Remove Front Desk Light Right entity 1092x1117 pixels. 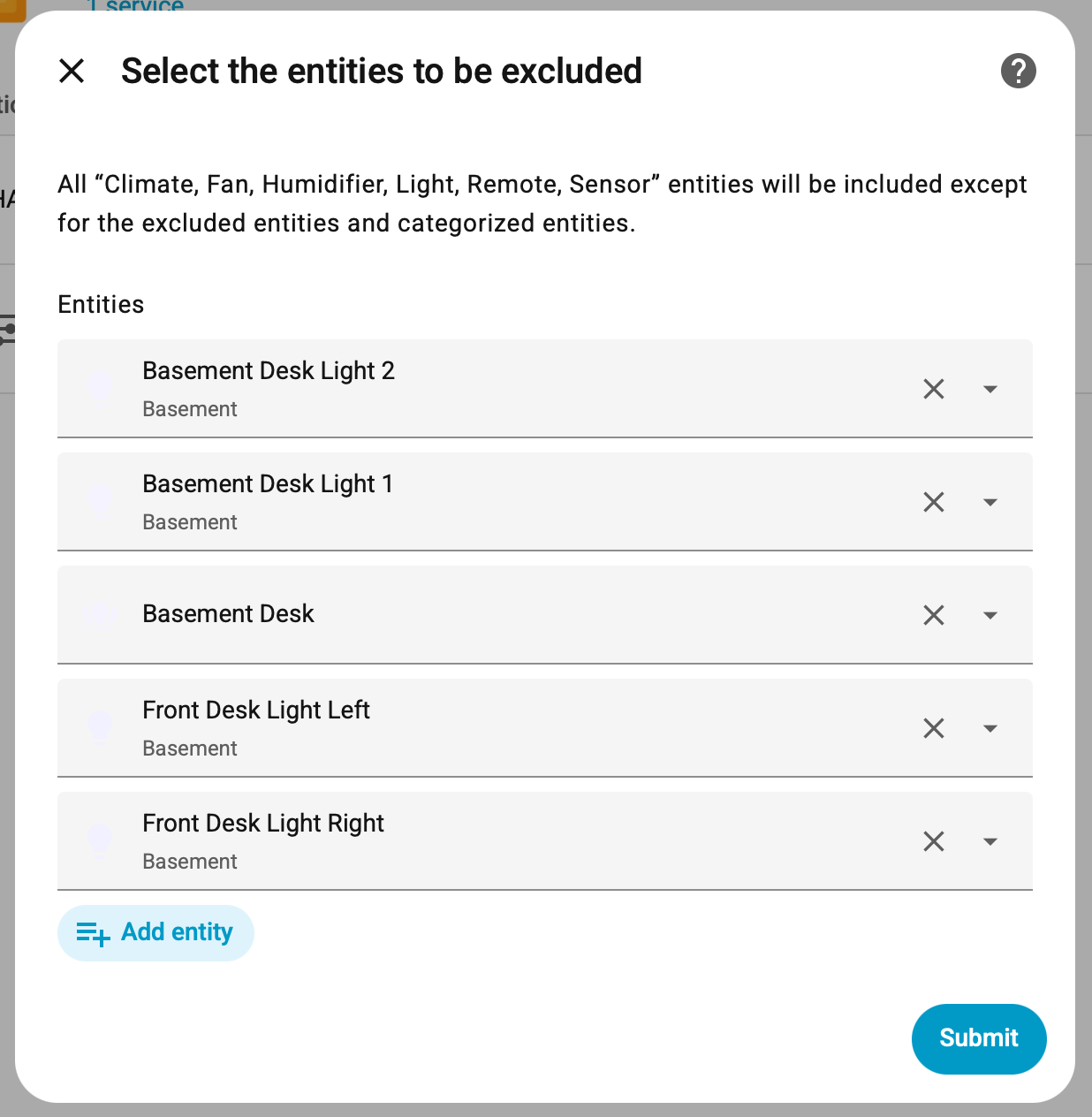pyautogui.click(x=934, y=841)
